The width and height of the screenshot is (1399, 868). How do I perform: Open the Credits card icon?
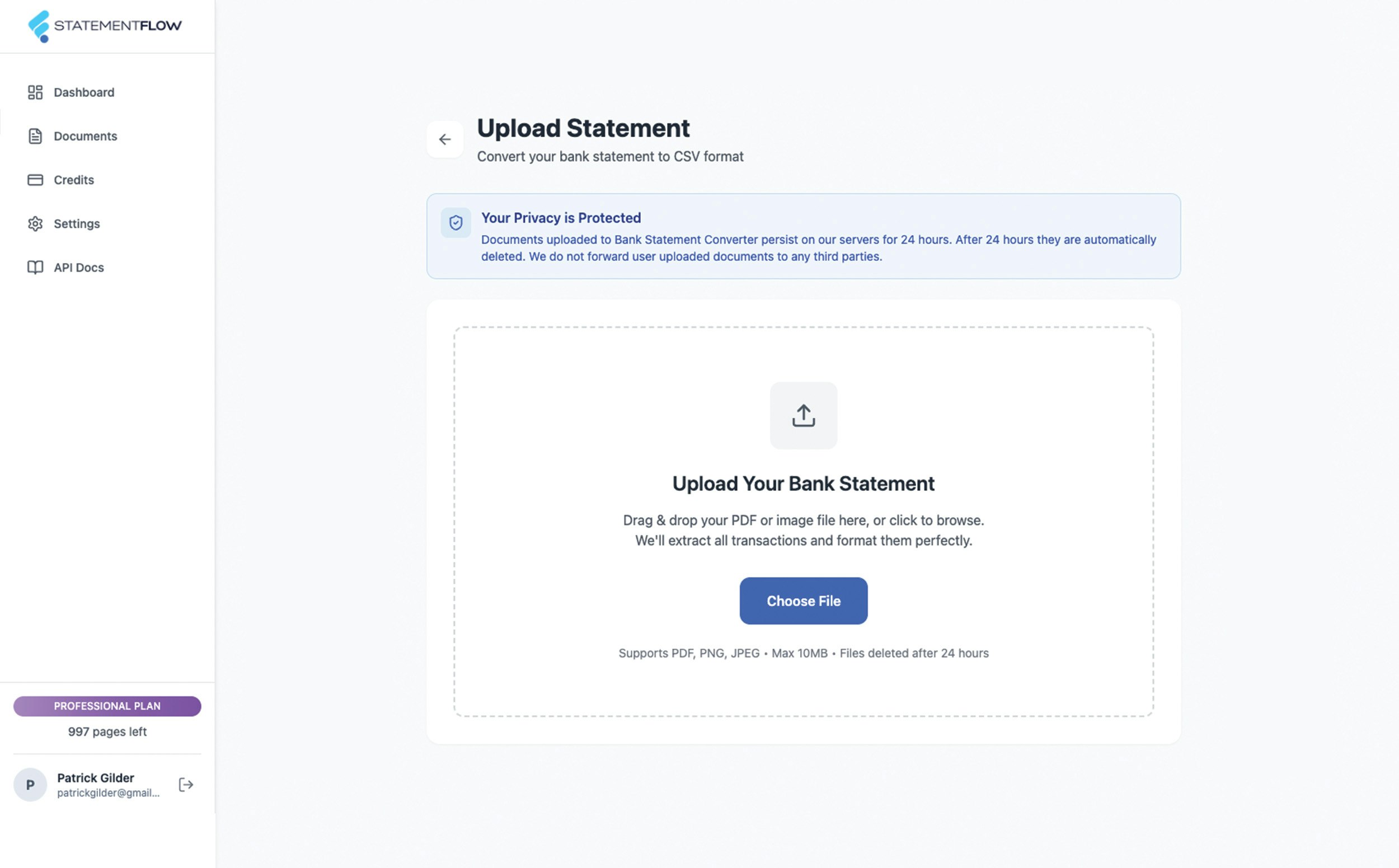click(x=36, y=180)
